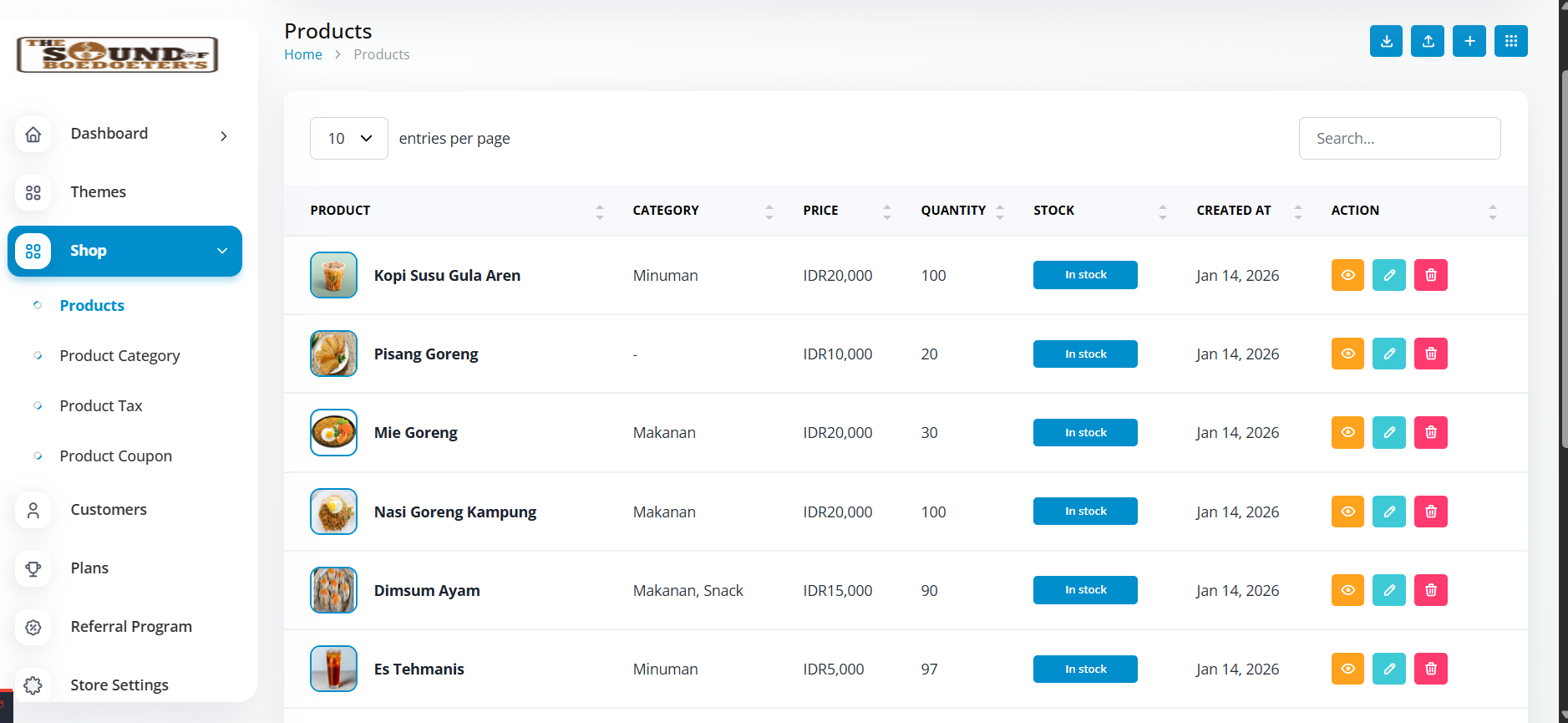The height and width of the screenshot is (723, 1568).
Task: Open the entries per page dropdown
Action: point(349,138)
